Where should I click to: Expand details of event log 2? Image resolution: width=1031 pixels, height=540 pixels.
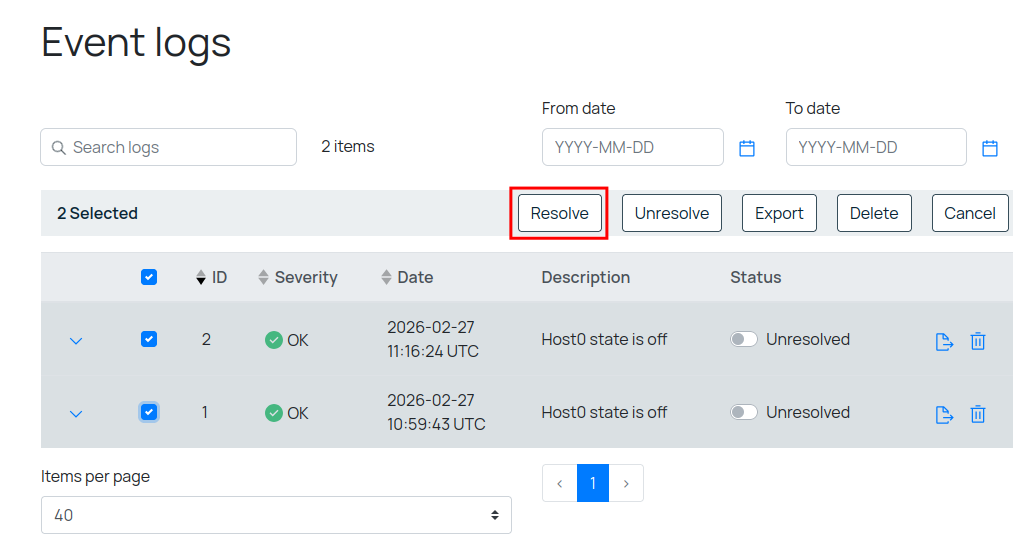click(x=75, y=341)
